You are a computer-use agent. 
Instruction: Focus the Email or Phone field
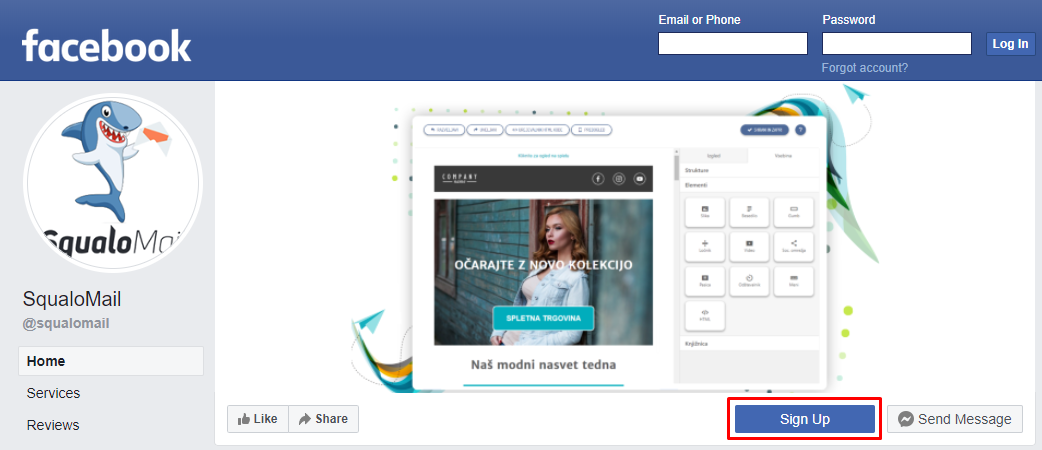pos(732,43)
